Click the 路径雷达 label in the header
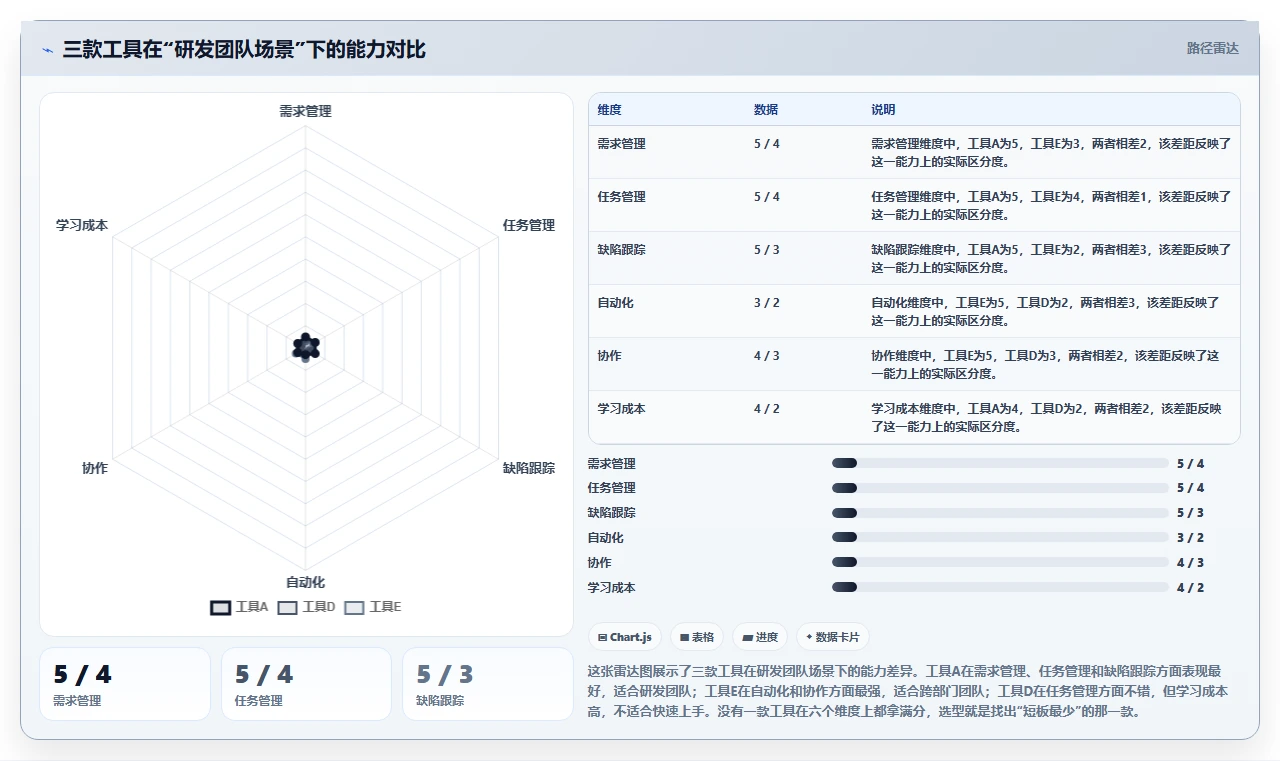Image resolution: width=1280 pixels, height=761 pixels. 1212,48
